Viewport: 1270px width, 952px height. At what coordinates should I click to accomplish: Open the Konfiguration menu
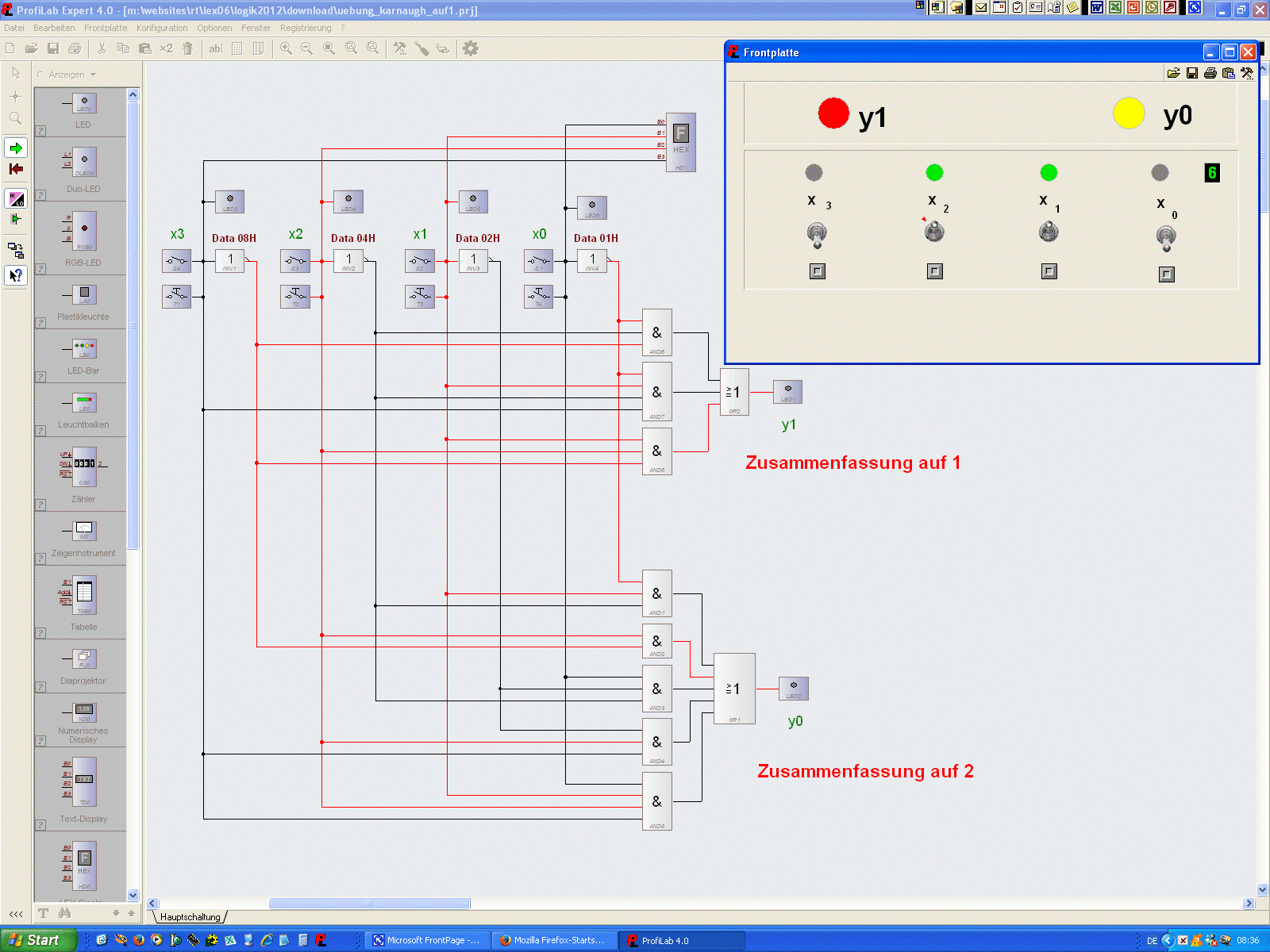(x=162, y=28)
